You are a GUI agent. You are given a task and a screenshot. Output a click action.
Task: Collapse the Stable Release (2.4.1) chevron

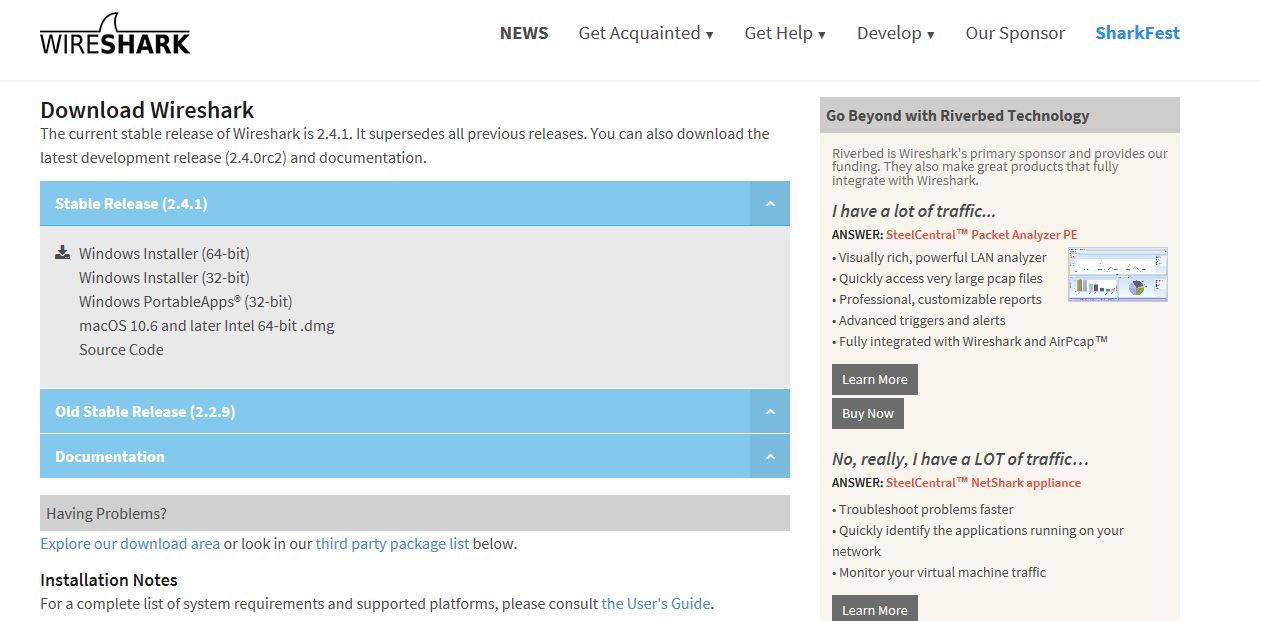click(770, 203)
